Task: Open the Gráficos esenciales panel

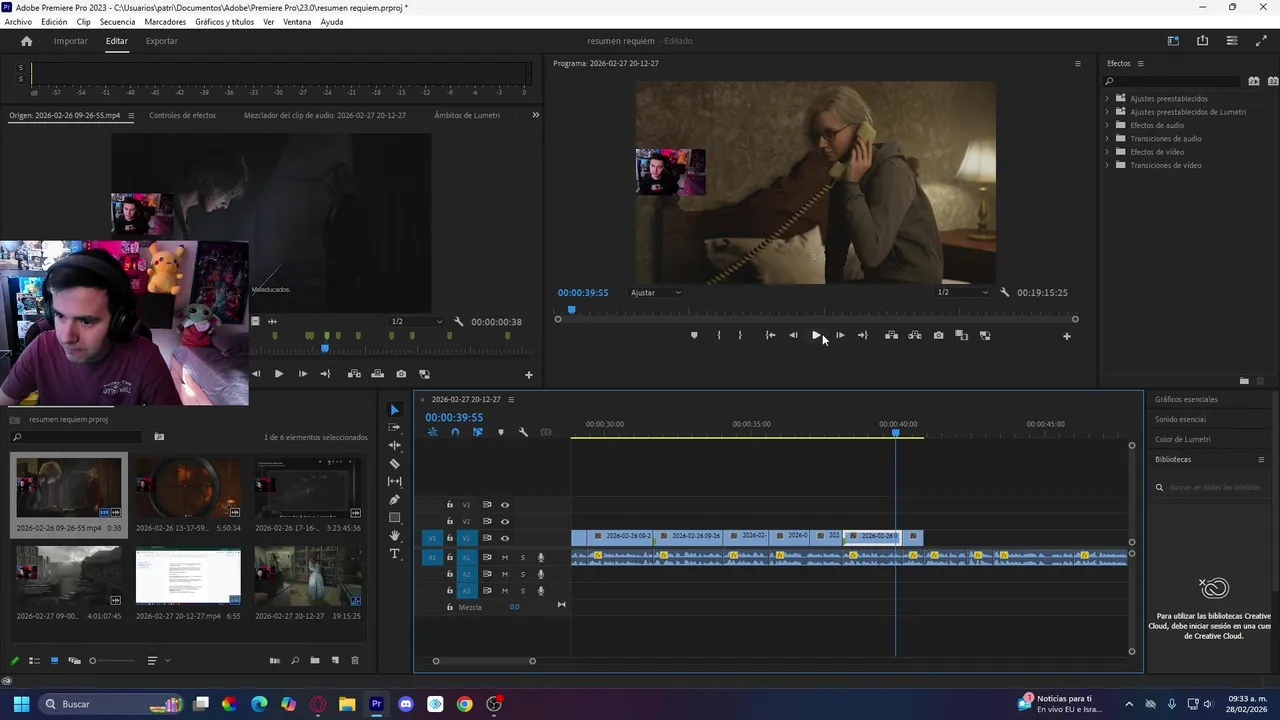Action: coord(1186,399)
